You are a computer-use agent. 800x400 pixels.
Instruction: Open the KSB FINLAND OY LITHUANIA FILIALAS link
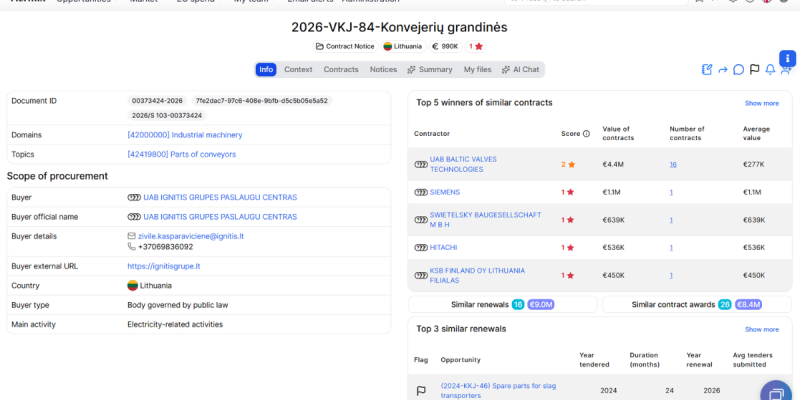pos(477,276)
